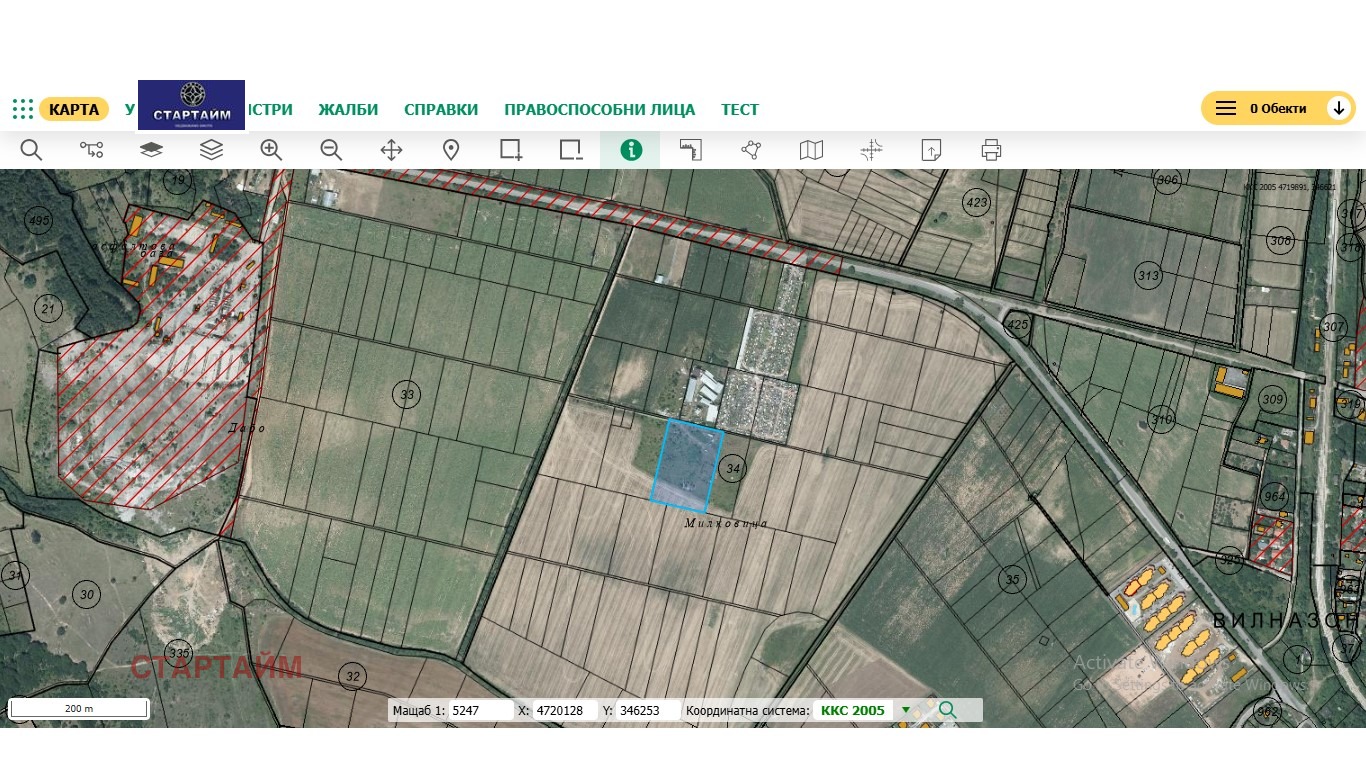
Task: Click the КАРТА button
Action: (74, 109)
